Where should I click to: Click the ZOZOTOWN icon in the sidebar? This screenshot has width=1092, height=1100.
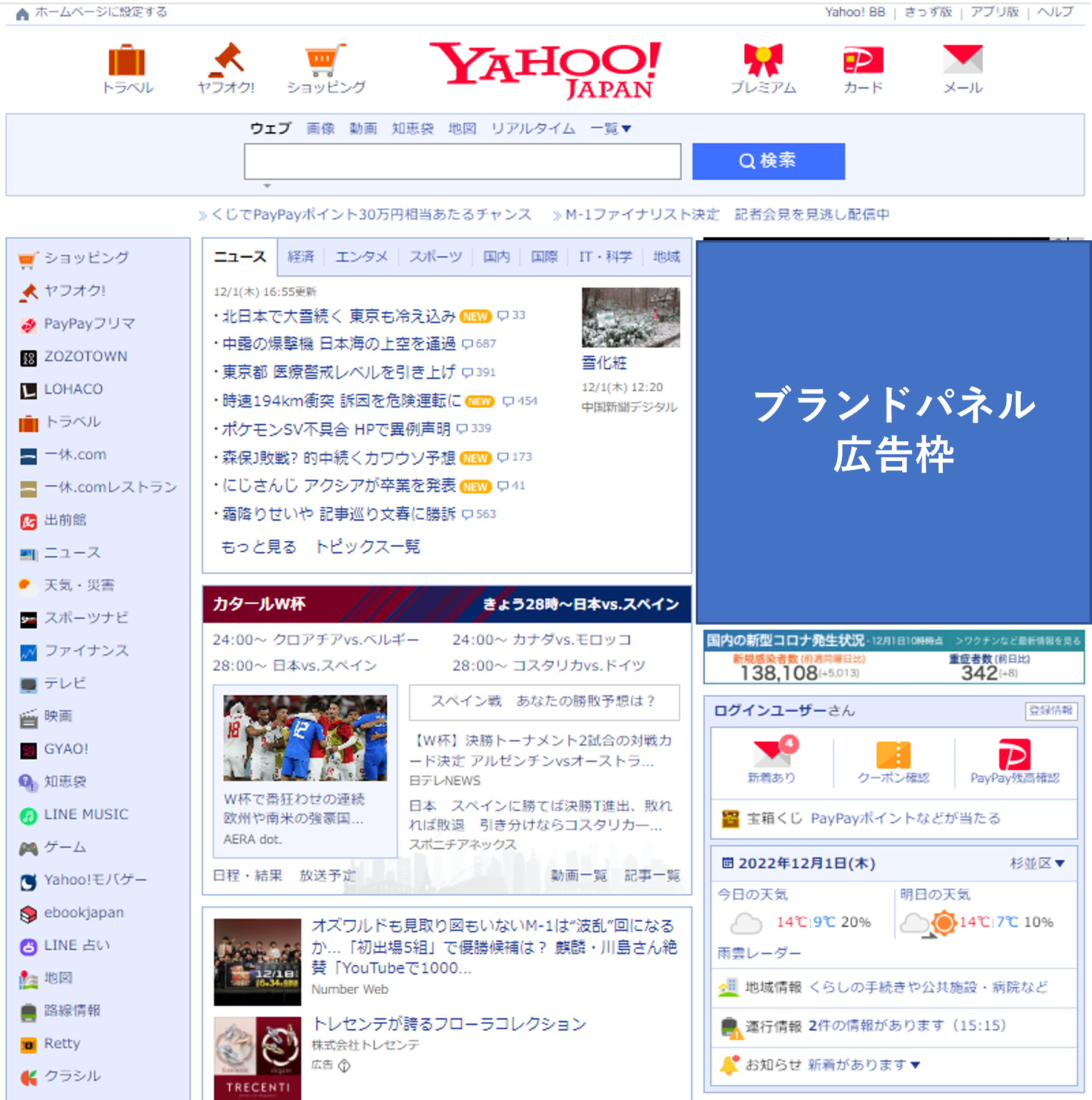pos(27,356)
